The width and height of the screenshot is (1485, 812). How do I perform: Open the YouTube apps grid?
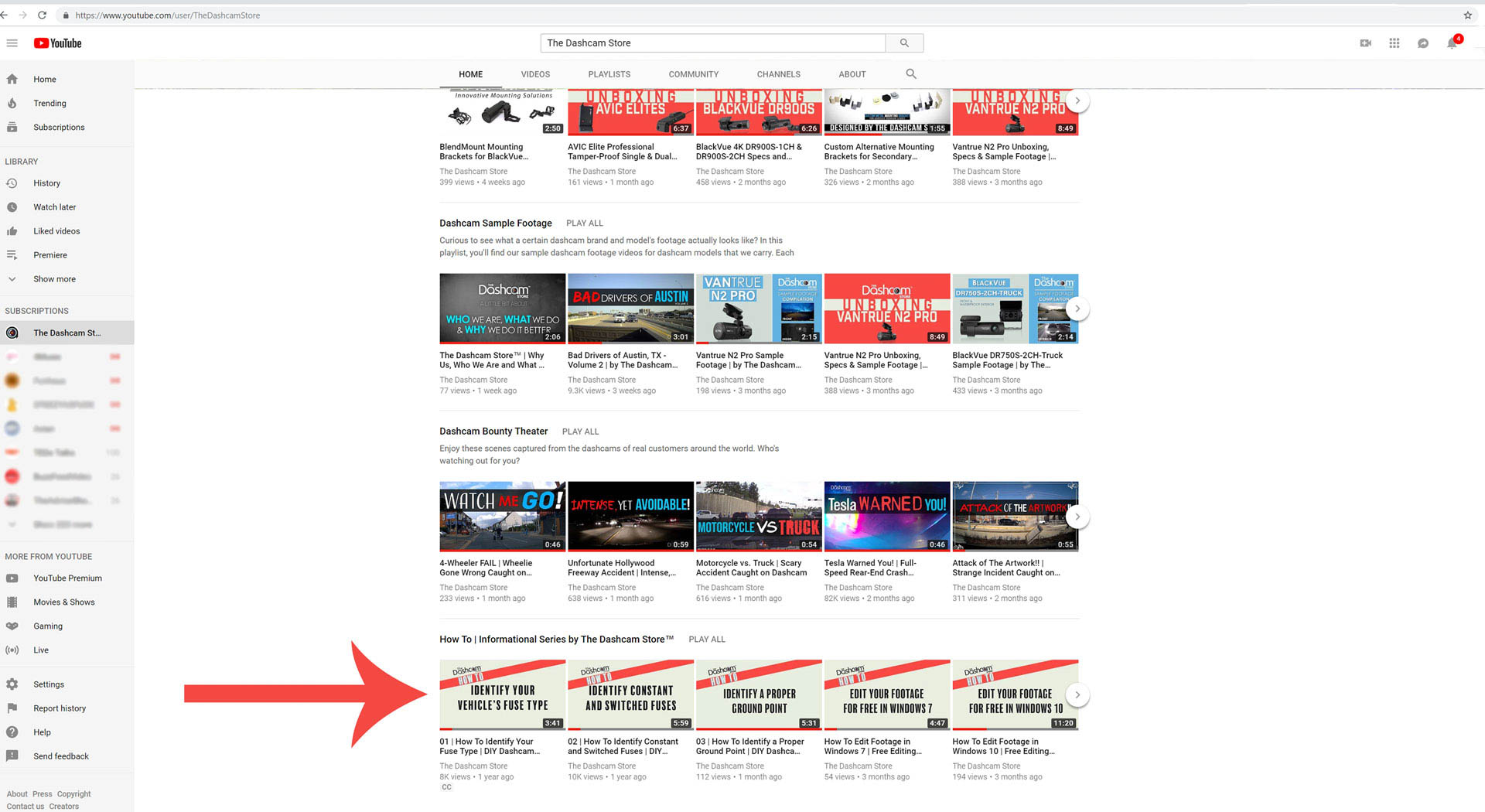(x=1394, y=43)
